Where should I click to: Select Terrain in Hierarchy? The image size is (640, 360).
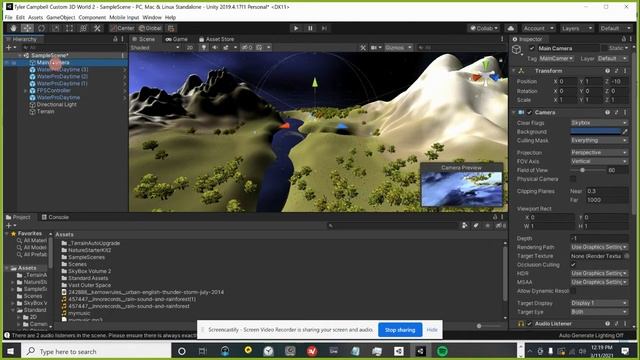tap(45, 111)
